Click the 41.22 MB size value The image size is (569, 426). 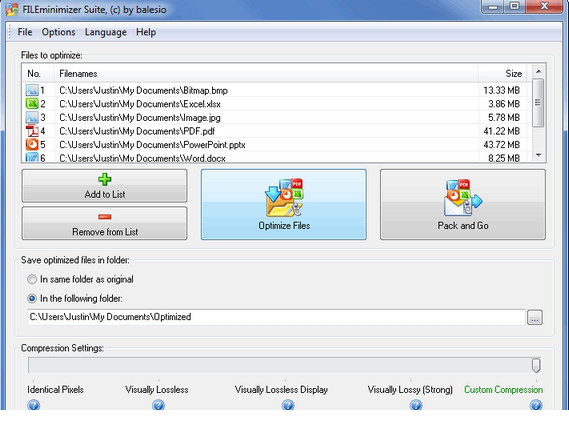(x=502, y=131)
